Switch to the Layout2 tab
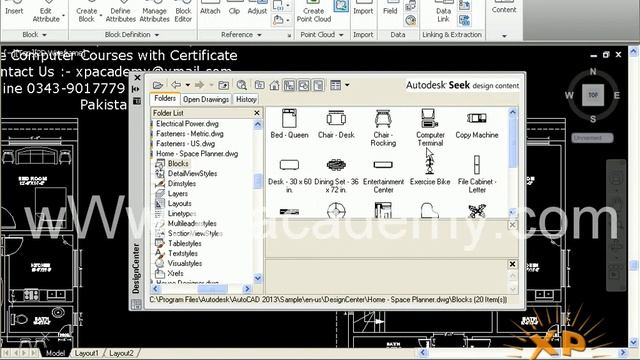 [121, 353]
